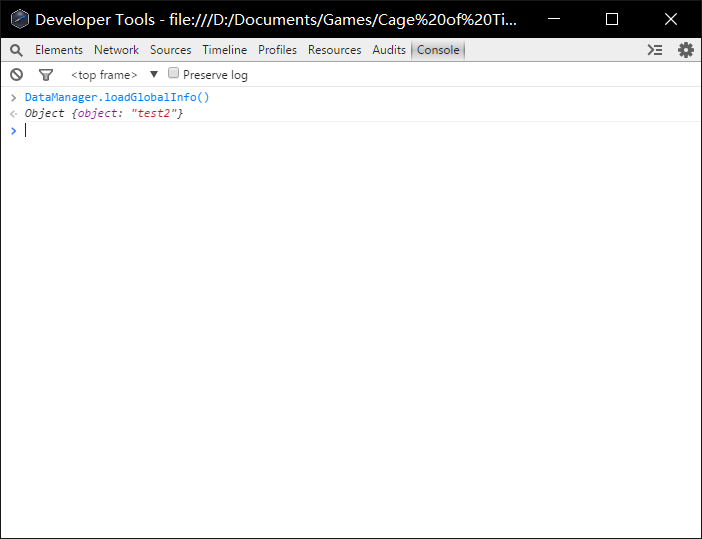
Task: Minimize the Developer Tools window
Action: coord(554,19)
